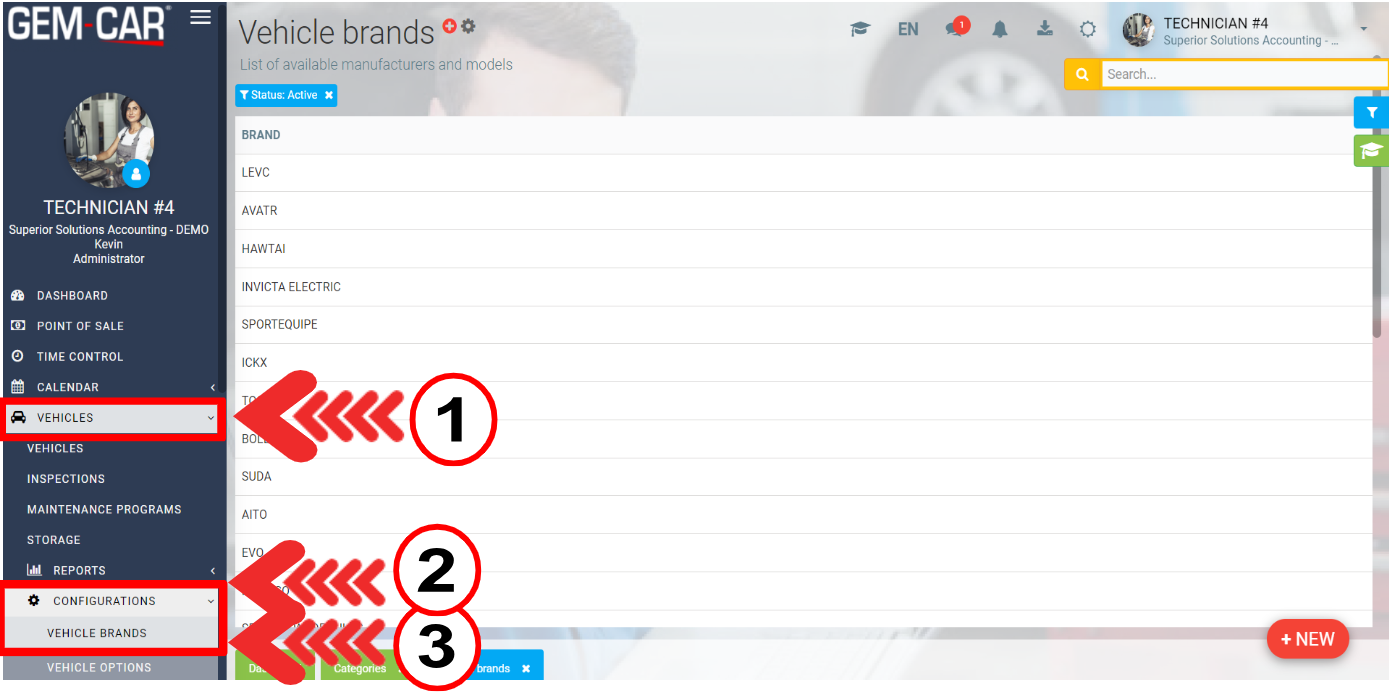Open the blue filter side tab

point(1372,113)
